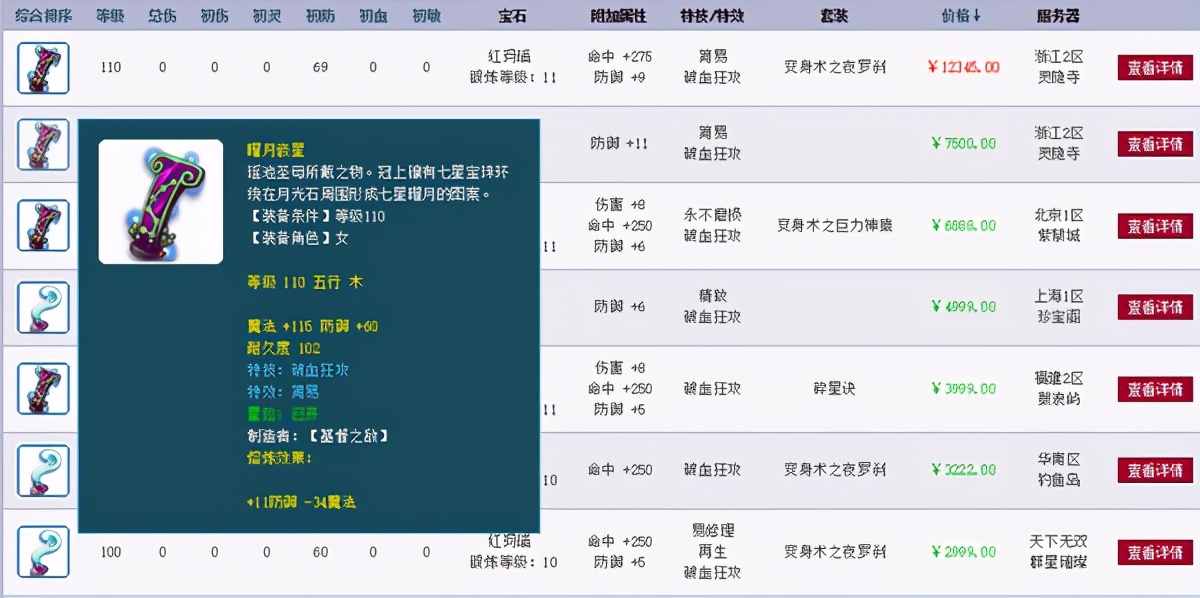Click 查看详情 in the 北京1区 row
1200x598 pixels.
[1153, 226]
